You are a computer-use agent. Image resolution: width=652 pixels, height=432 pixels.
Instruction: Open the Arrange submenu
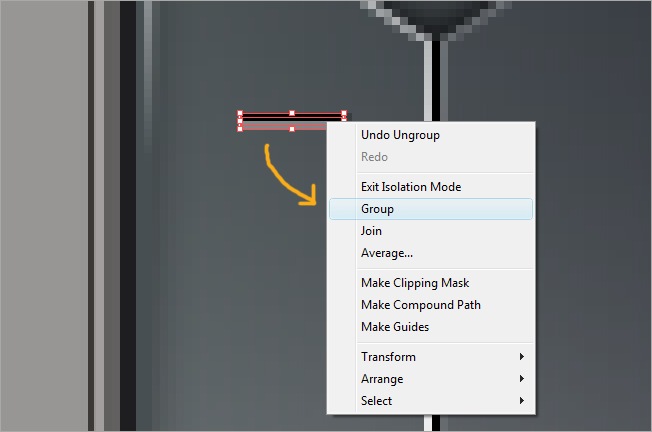click(x=431, y=379)
